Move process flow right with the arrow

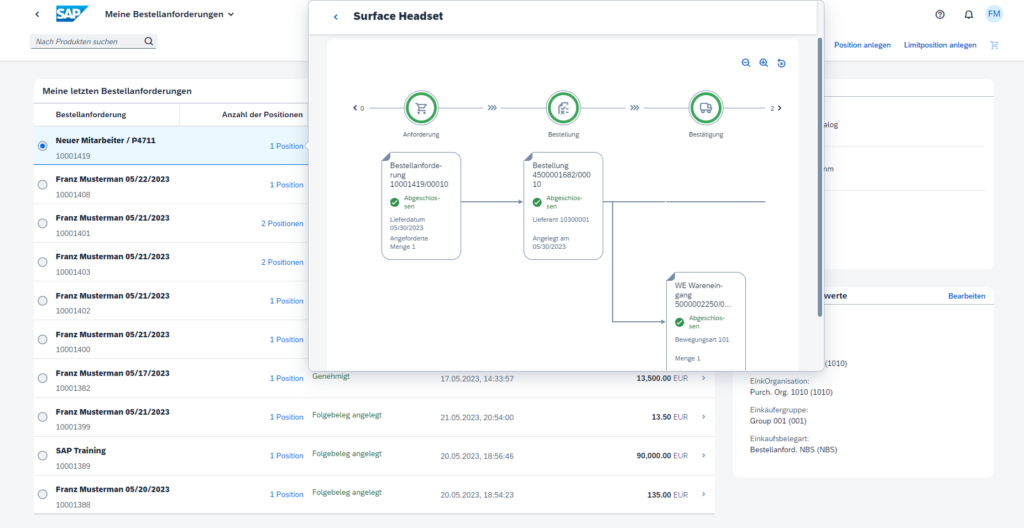click(x=779, y=108)
